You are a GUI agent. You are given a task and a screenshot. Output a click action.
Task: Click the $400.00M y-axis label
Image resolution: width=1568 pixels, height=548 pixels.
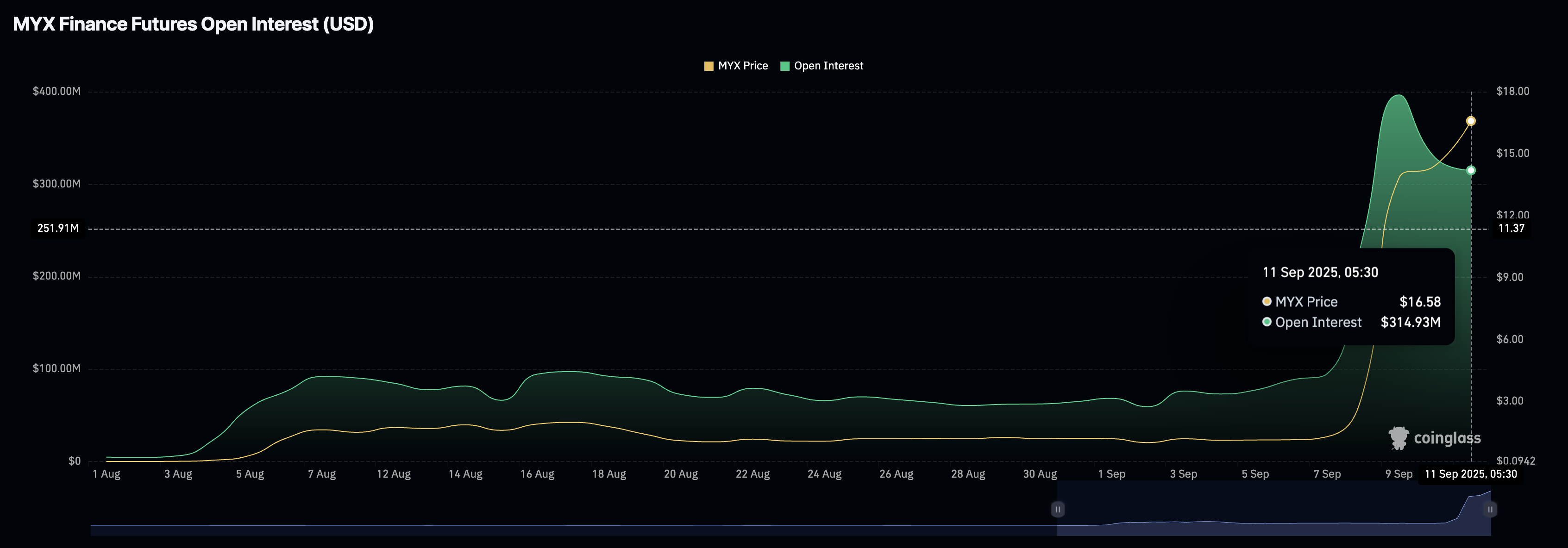tap(56, 91)
